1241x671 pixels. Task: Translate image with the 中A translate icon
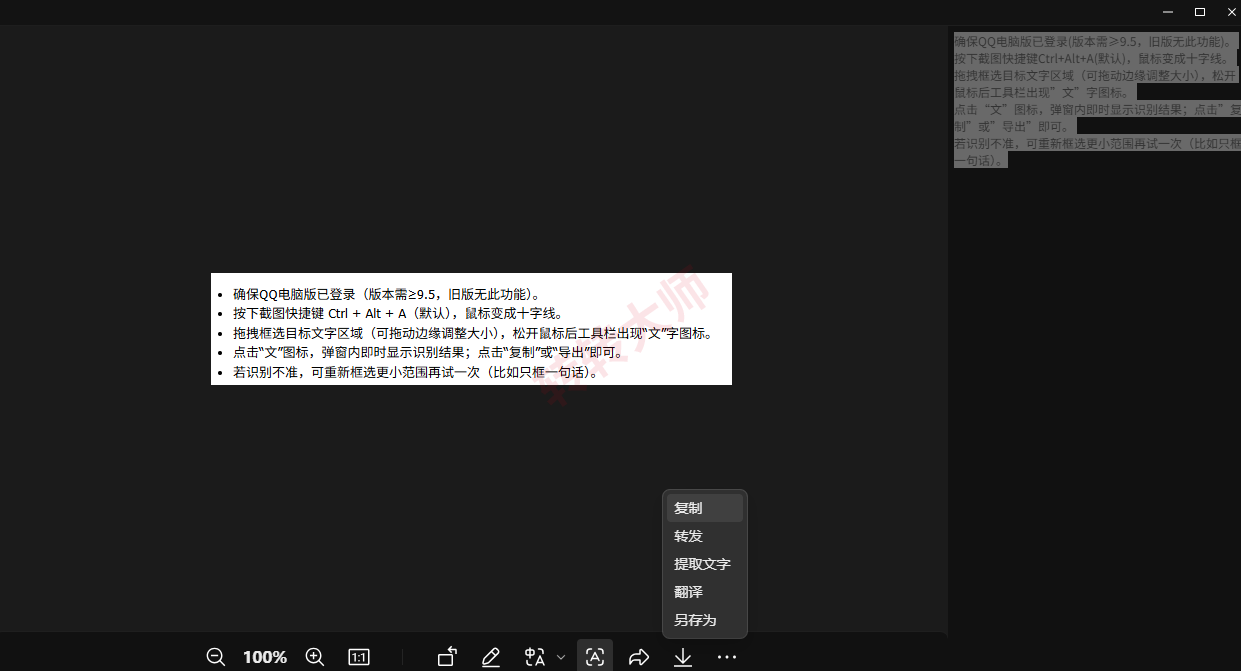coord(535,657)
